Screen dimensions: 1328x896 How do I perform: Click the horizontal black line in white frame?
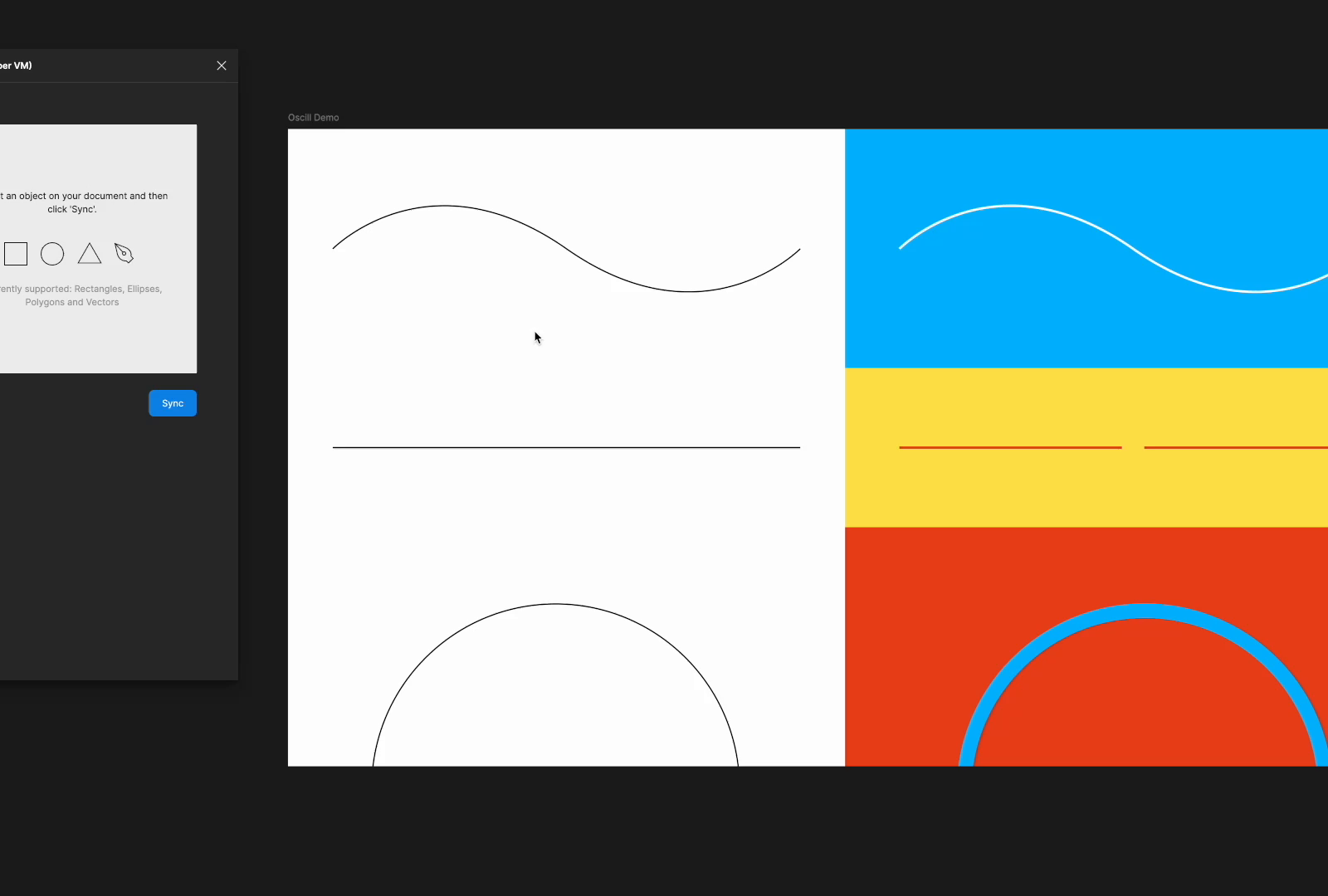click(566, 446)
